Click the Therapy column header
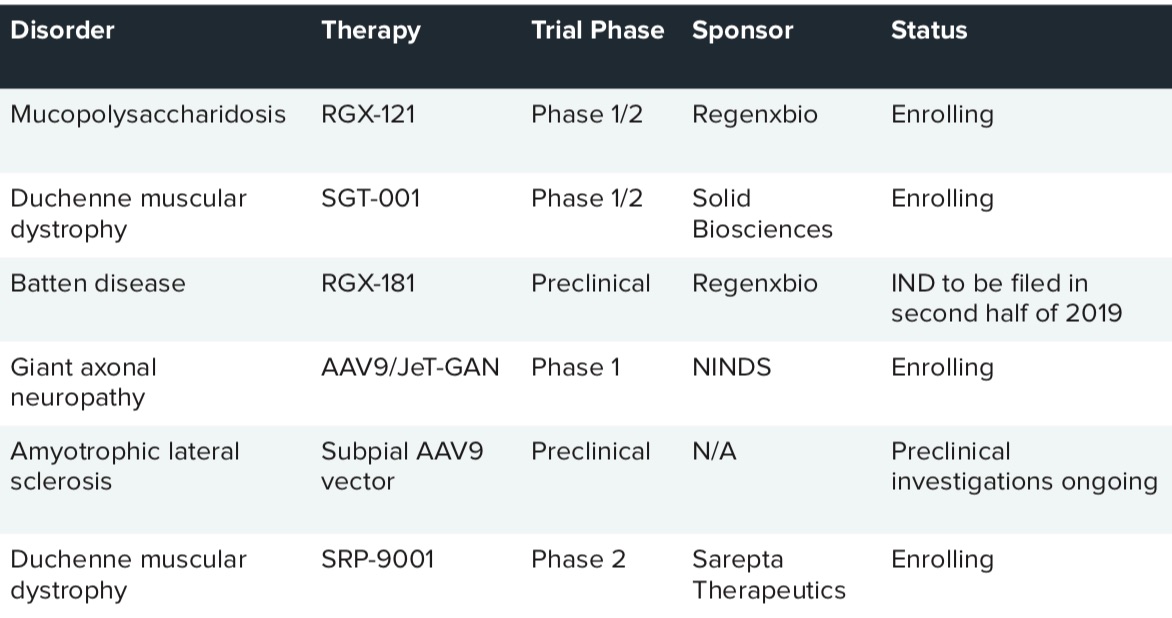1172x618 pixels. [x=371, y=31]
